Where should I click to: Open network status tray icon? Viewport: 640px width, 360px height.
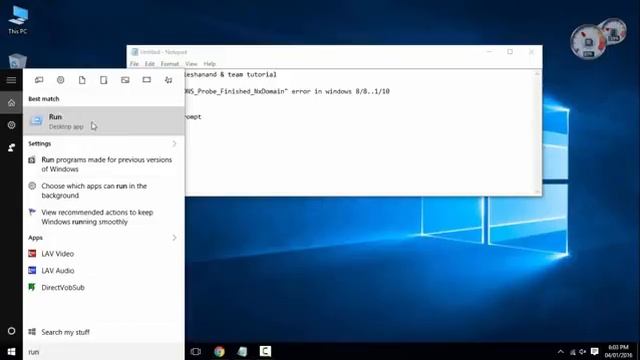[x=573, y=352]
